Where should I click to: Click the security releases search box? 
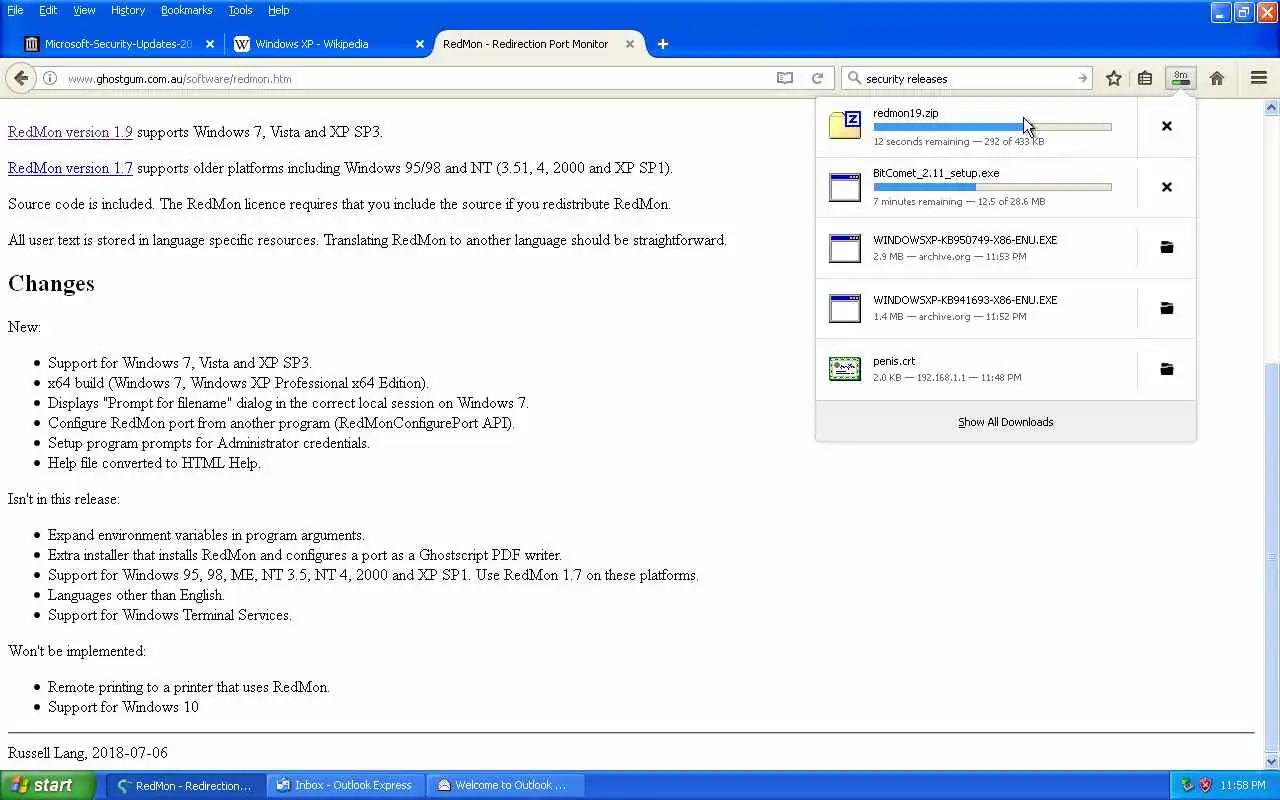tap(968, 78)
